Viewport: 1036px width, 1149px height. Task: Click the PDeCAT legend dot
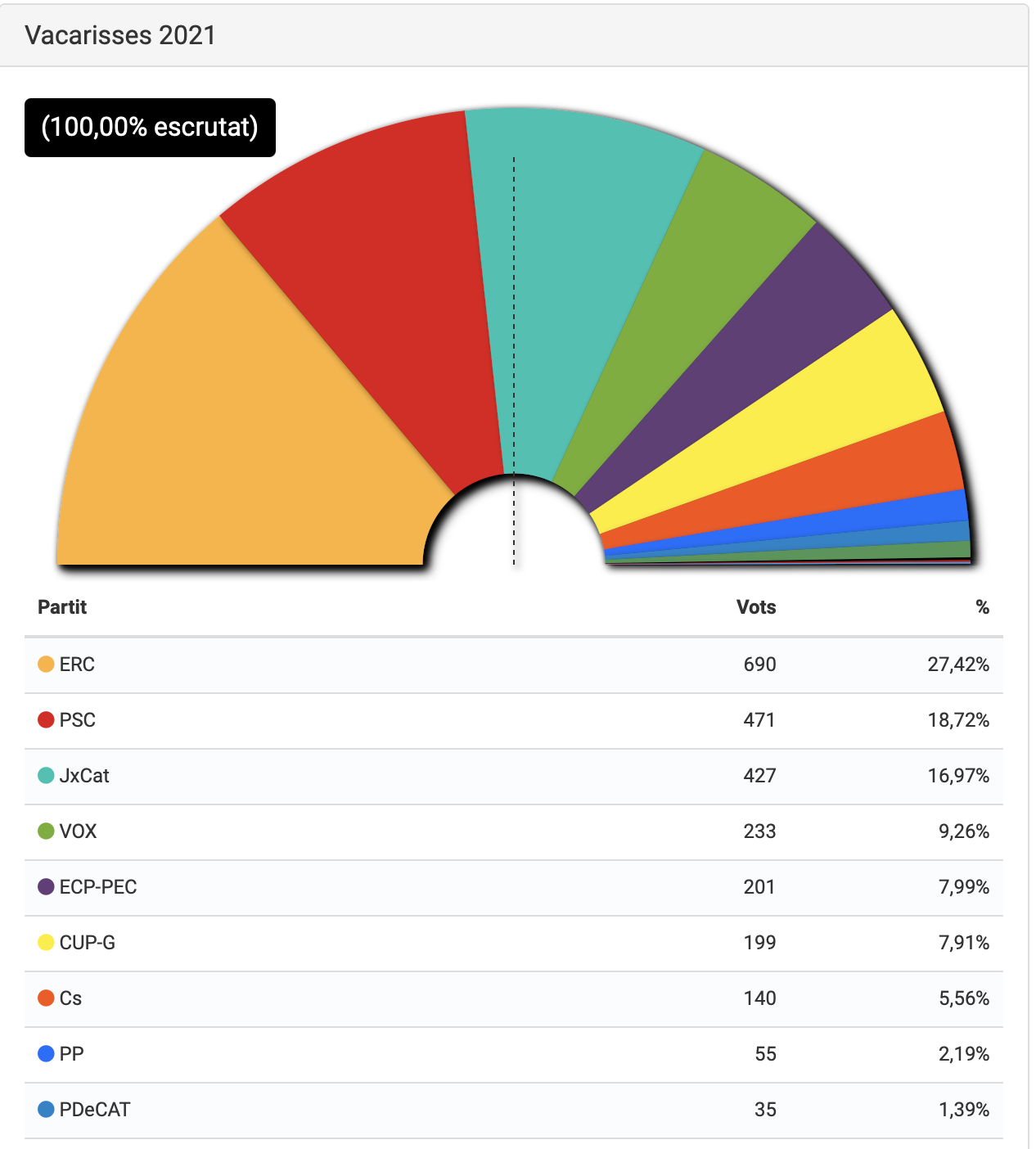point(46,1110)
